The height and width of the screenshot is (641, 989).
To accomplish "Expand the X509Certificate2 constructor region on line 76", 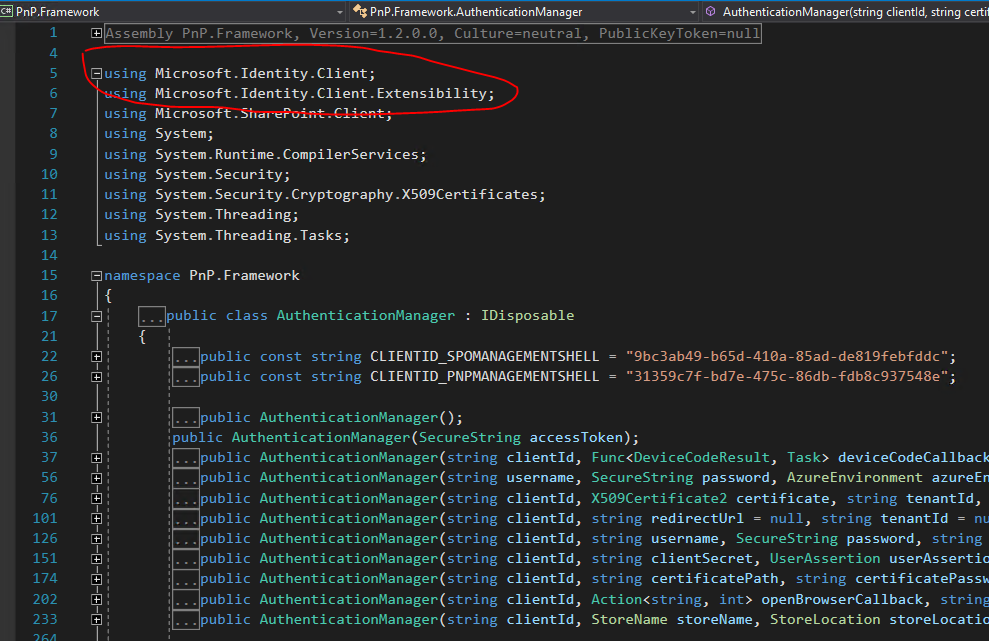I will coord(95,497).
